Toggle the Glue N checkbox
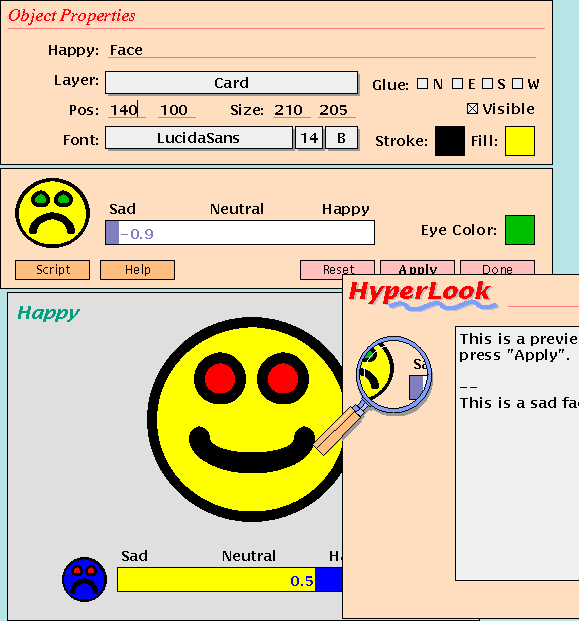 tap(423, 84)
